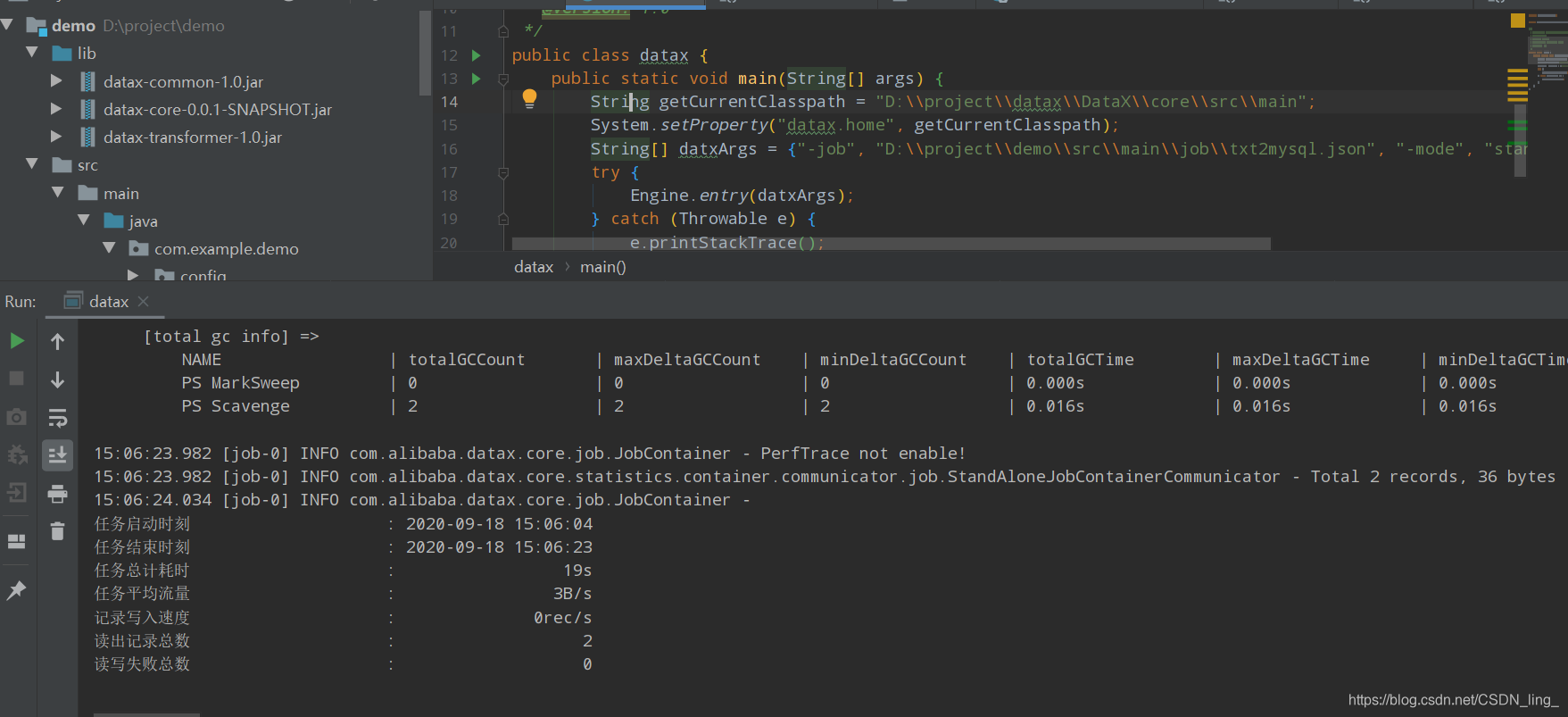This screenshot has width=1568, height=717.
Task: Click the camera dump threads icon
Action: coord(16,417)
